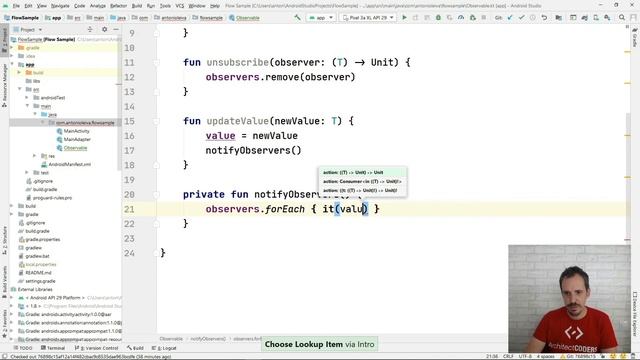Click the FlowSample breadcrumb in navigation bar
Viewport: 640px width, 360px height.
tap(22, 18)
